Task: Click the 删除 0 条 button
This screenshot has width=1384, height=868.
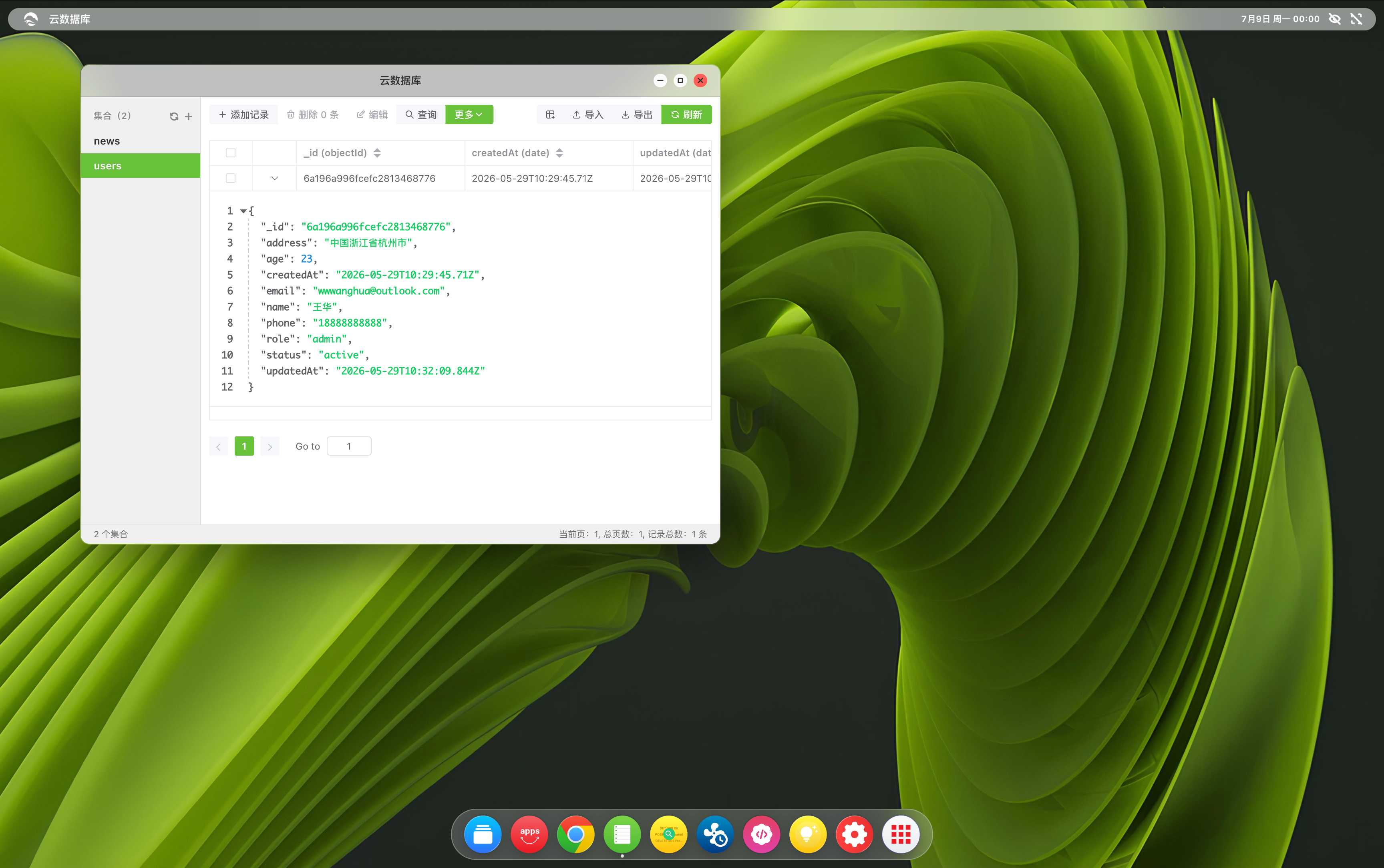Action: (313, 115)
